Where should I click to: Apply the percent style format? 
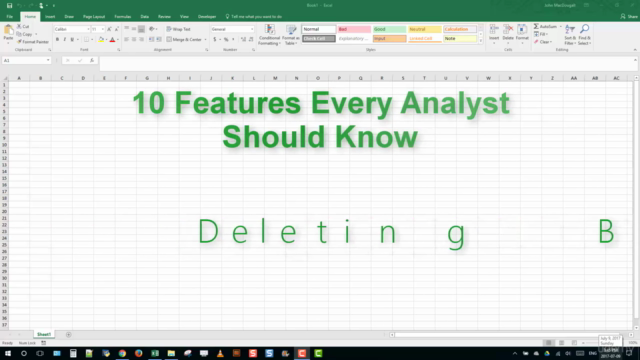coord(226,40)
